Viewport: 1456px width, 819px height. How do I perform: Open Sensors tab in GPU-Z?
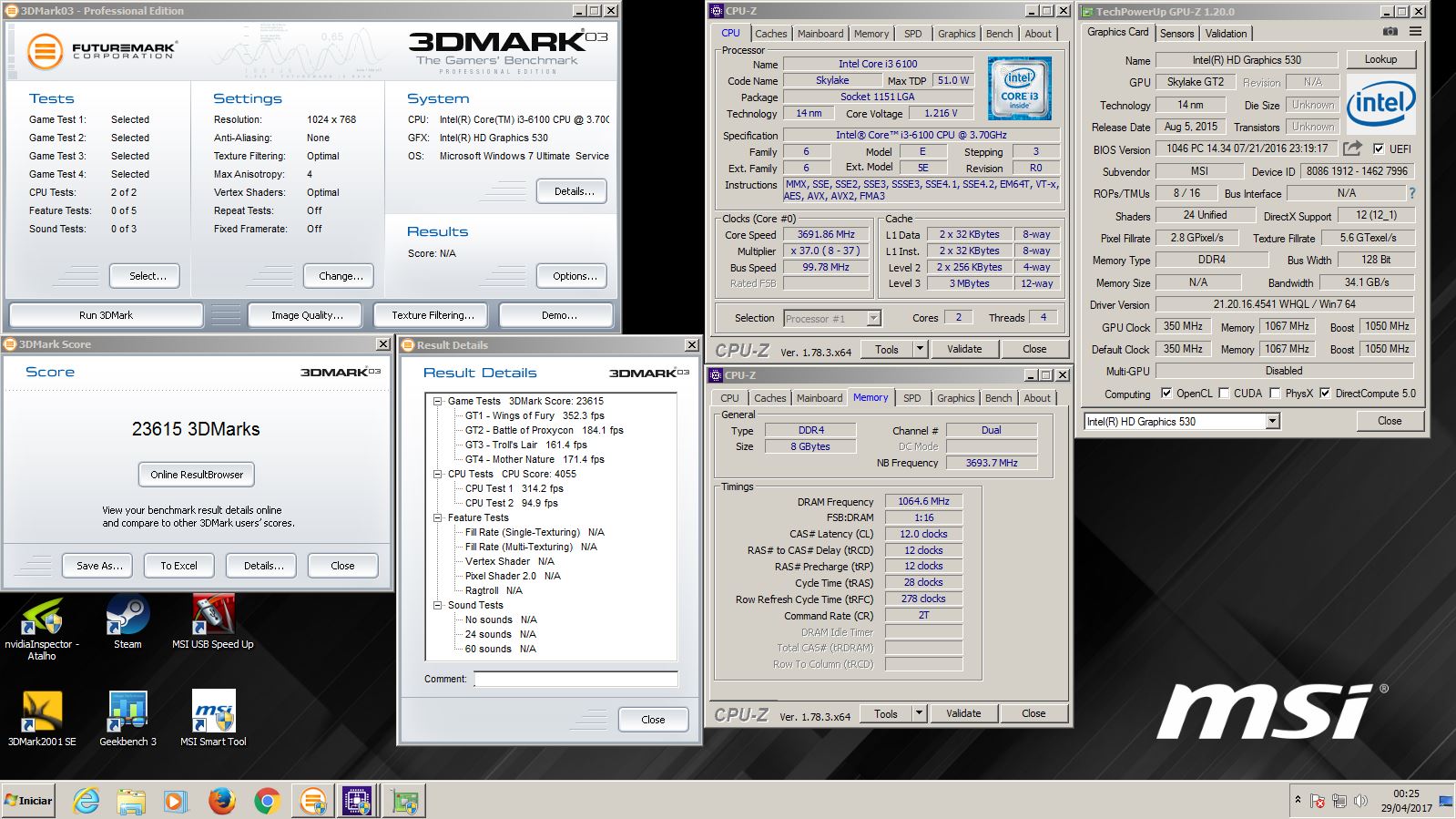click(x=1176, y=33)
